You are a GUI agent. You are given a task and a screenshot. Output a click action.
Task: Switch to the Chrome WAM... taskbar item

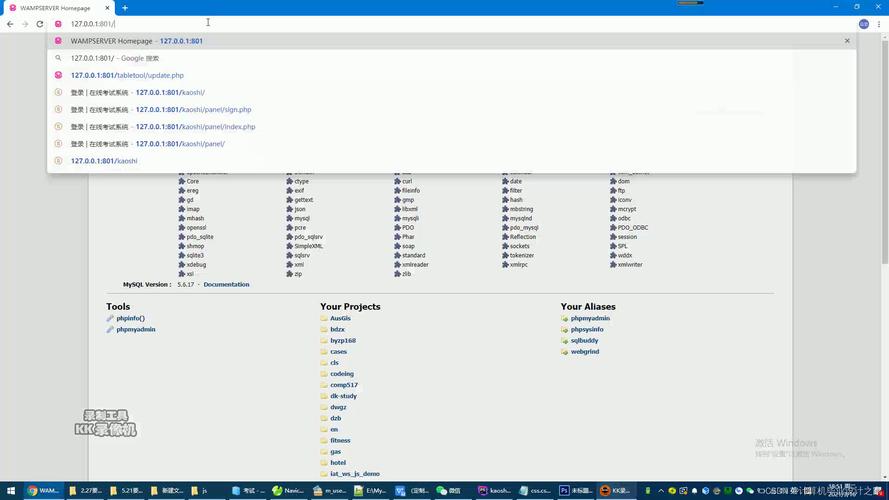pos(43,490)
